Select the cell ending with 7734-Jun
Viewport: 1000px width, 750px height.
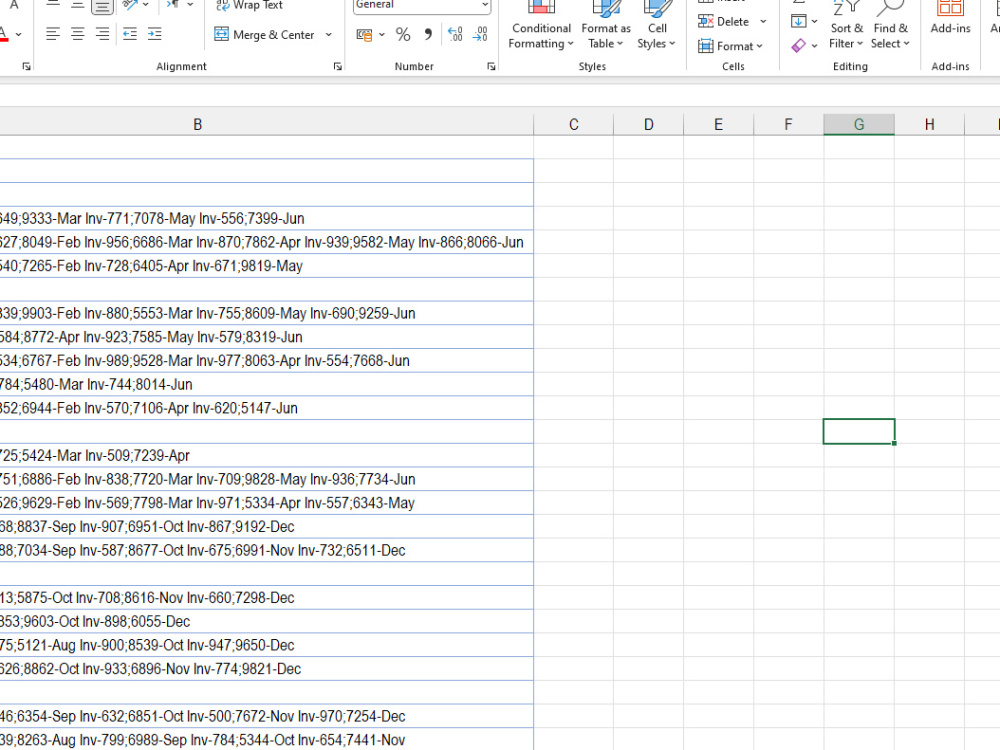click(x=267, y=480)
